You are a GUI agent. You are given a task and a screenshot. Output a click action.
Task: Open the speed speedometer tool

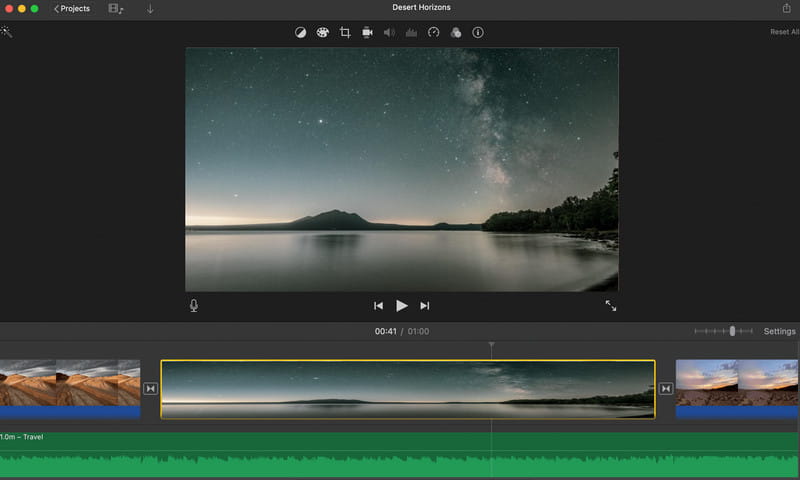433,33
